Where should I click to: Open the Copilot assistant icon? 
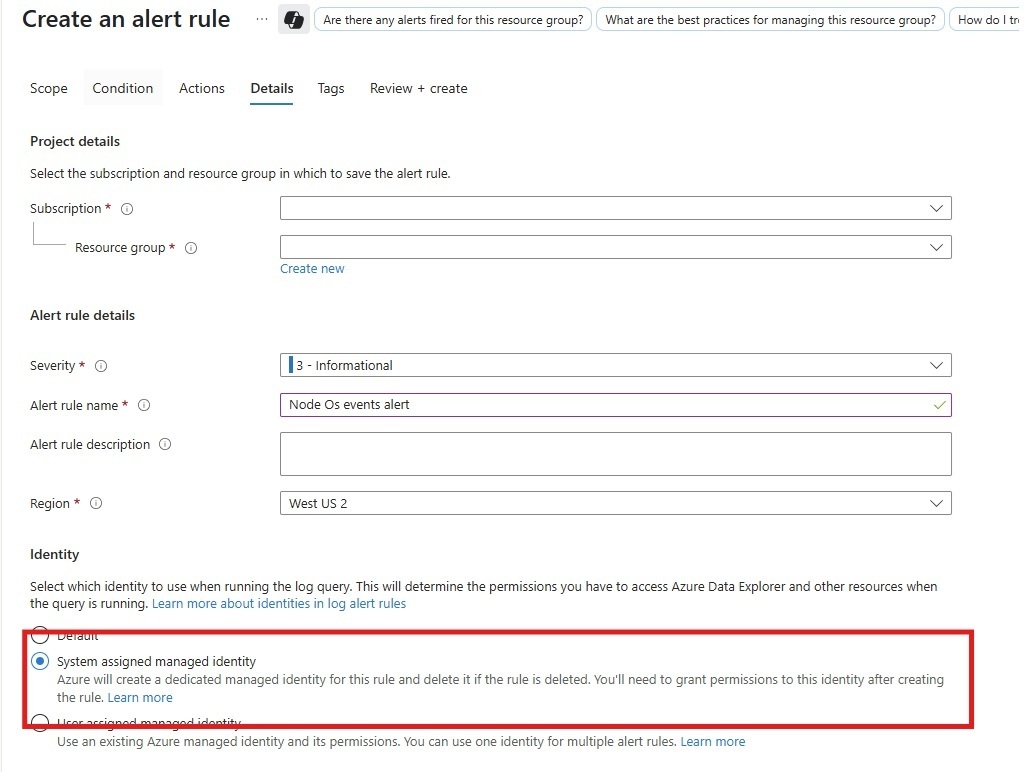point(291,19)
